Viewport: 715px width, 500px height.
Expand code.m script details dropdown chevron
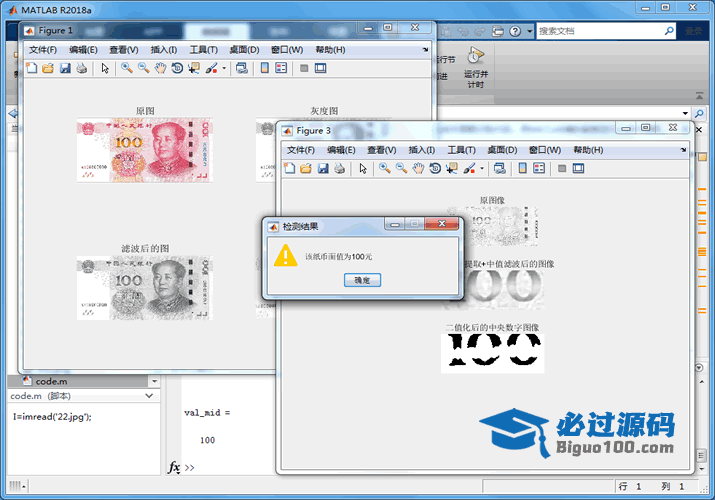click(x=149, y=396)
